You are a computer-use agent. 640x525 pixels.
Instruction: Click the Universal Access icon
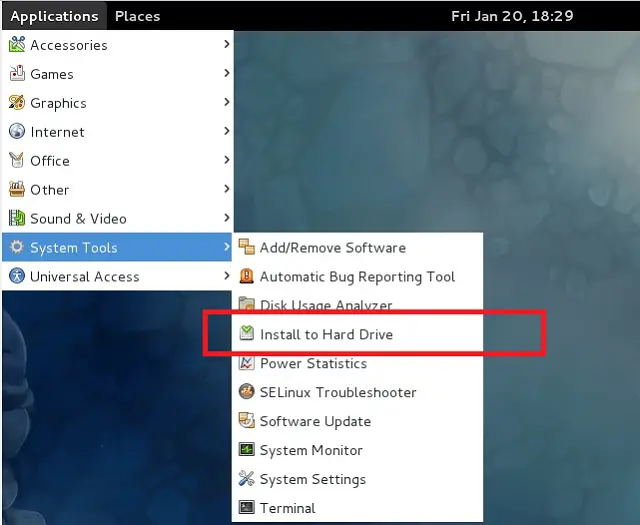(17, 276)
